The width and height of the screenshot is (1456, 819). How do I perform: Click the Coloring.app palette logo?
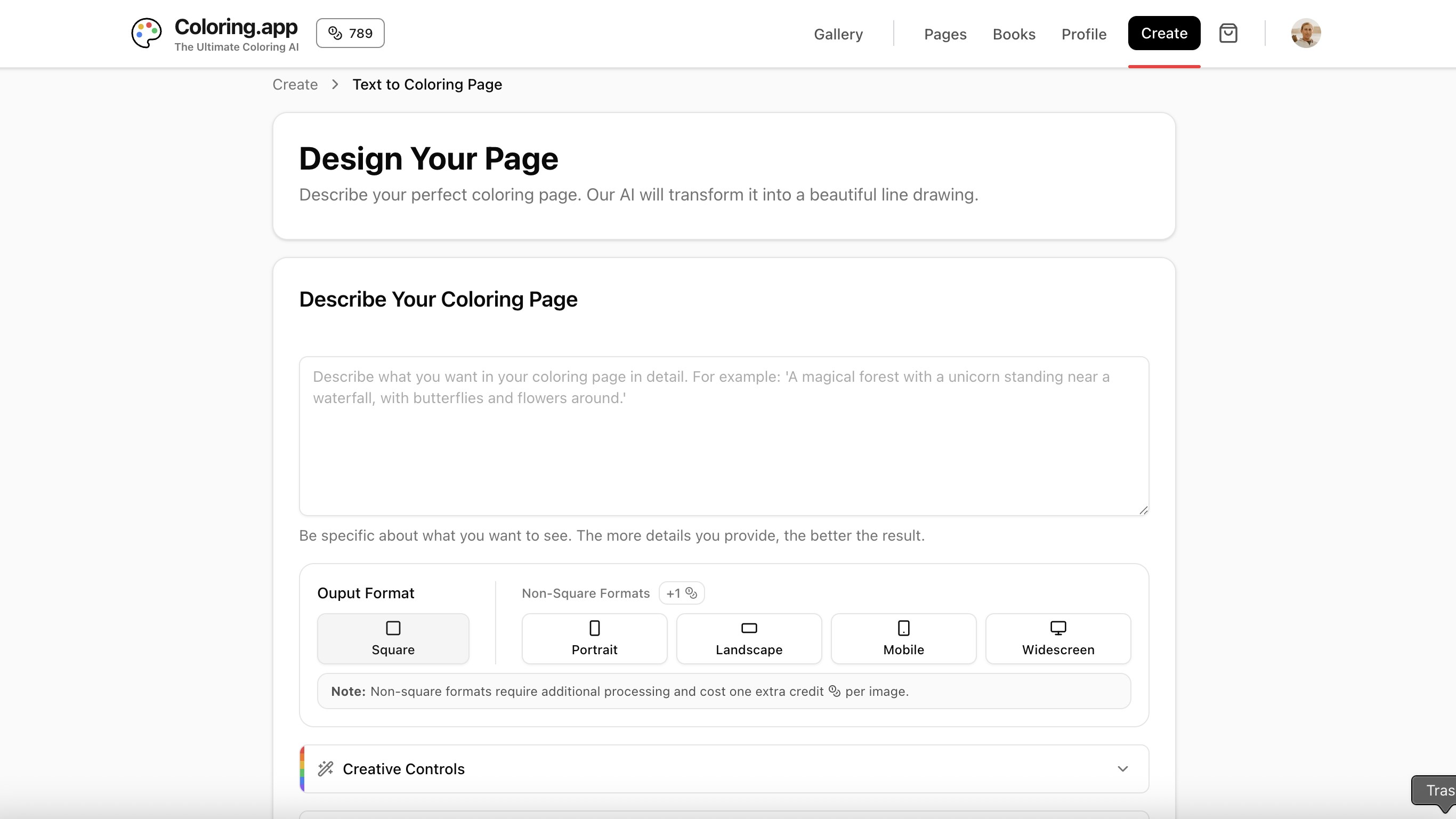[x=147, y=33]
